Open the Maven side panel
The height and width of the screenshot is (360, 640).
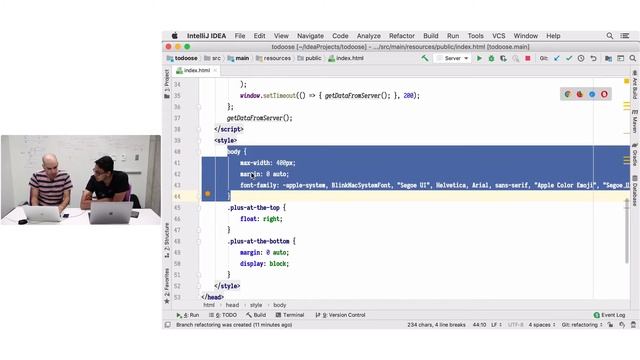coord(635,121)
